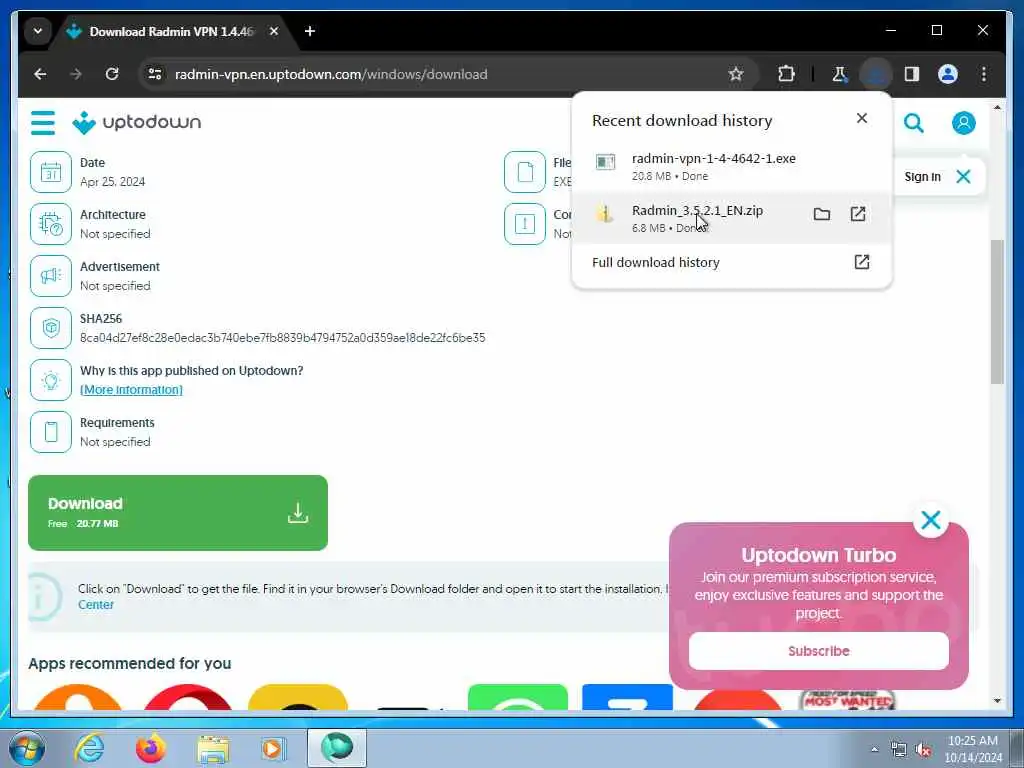Click the lightbulb icon beside Why published

click(x=51, y=380)
